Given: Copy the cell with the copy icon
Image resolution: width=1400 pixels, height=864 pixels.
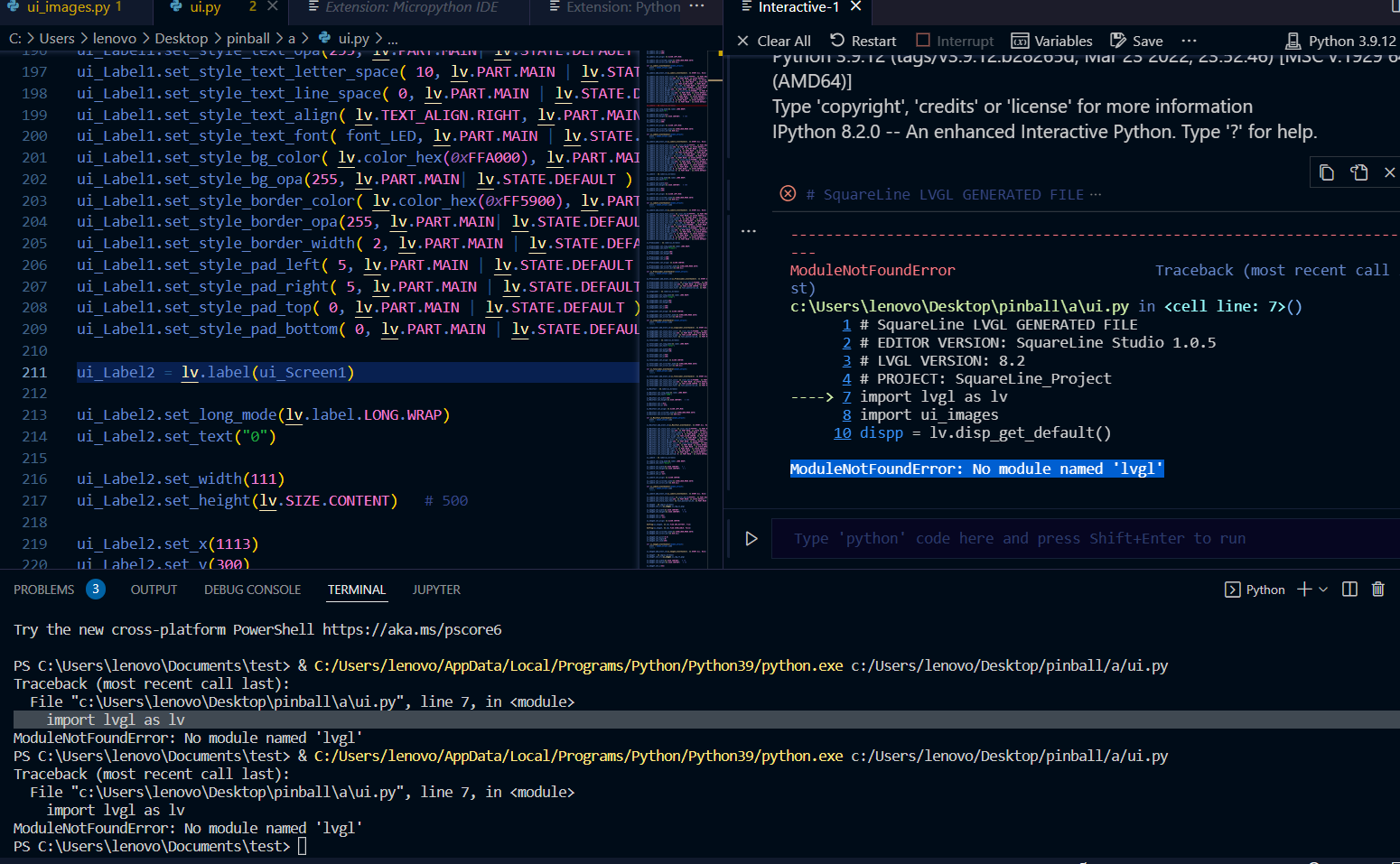Looking at the screenshot, I should [1326, 172].
